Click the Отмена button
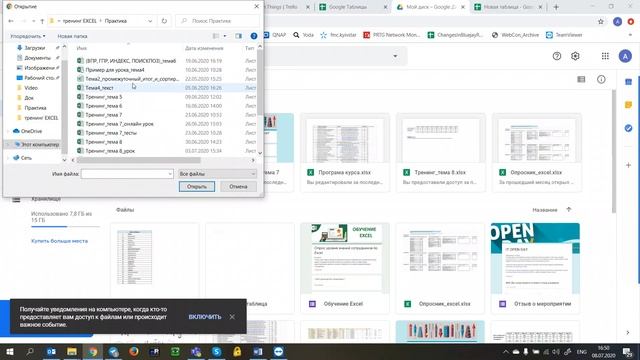Screen dimensions: 640x360 click(238, 187)
